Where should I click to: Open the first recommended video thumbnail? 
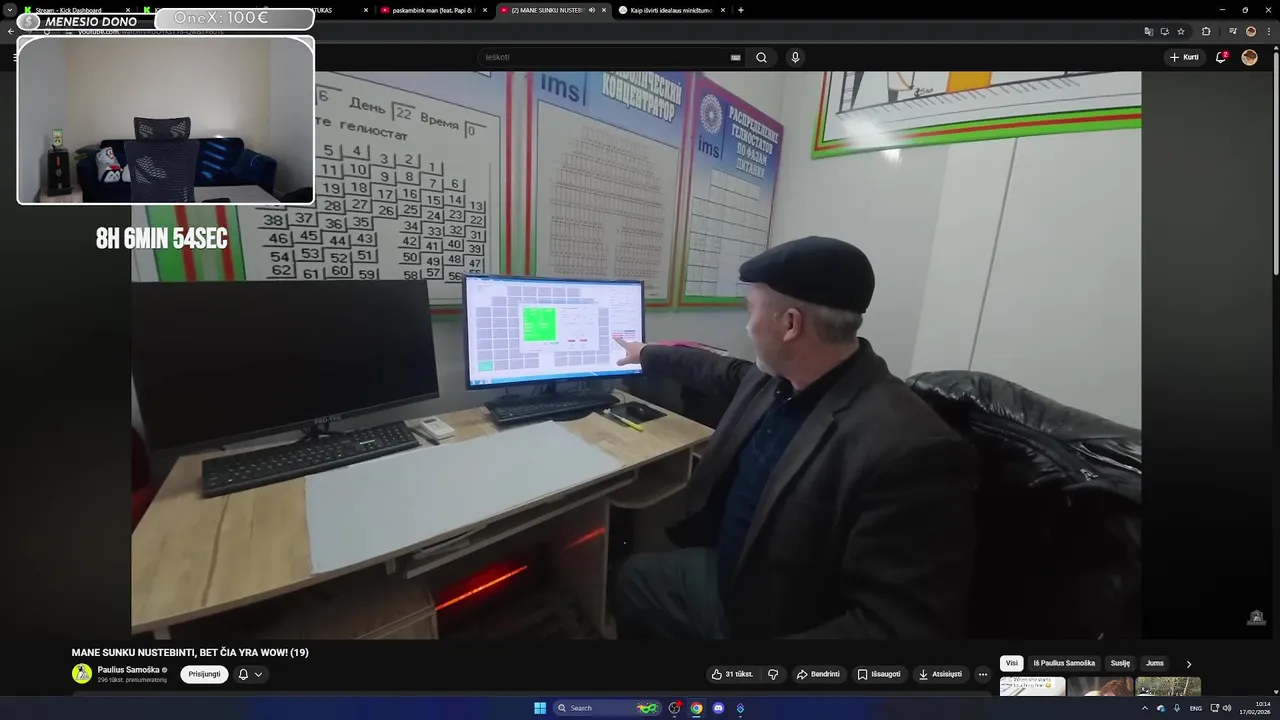(x=1032, y=687)
